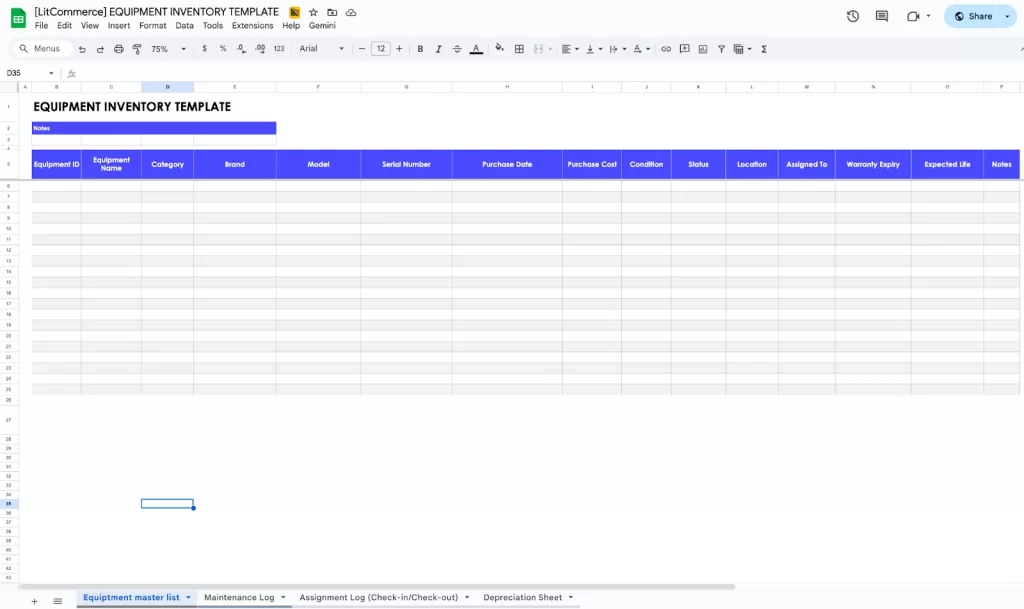Select the Paint format tool
This screenshot has height=609, width=1024.
point(136,48)
